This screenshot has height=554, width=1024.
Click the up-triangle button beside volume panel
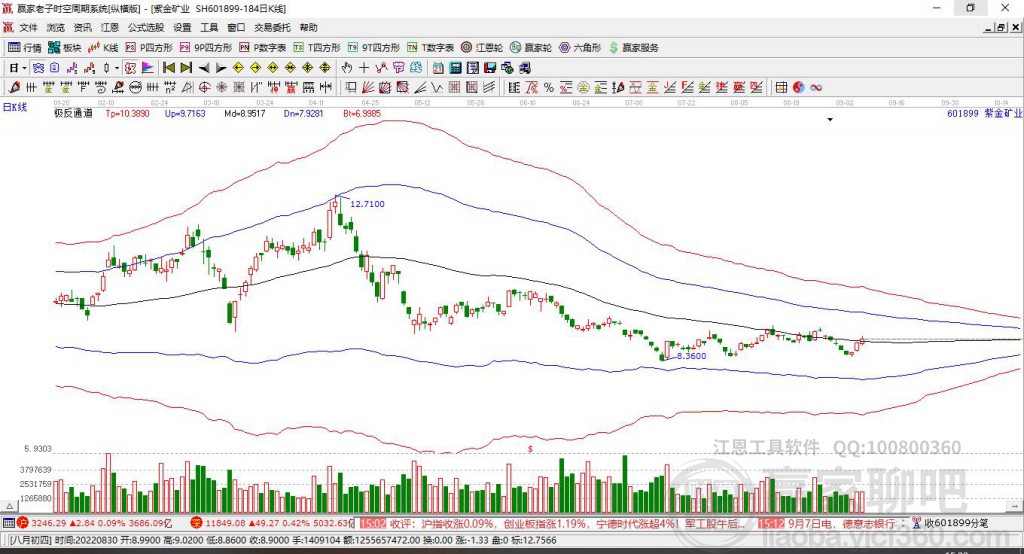coord(9,506)
